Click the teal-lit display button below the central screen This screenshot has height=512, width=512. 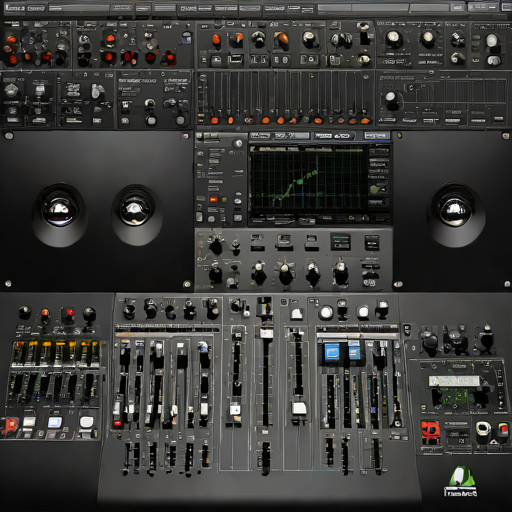click(x=340, y=242)
